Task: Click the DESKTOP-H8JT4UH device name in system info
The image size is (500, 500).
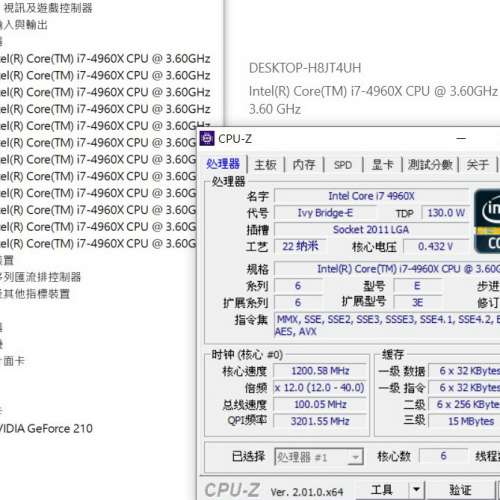Action: point(305,68)
